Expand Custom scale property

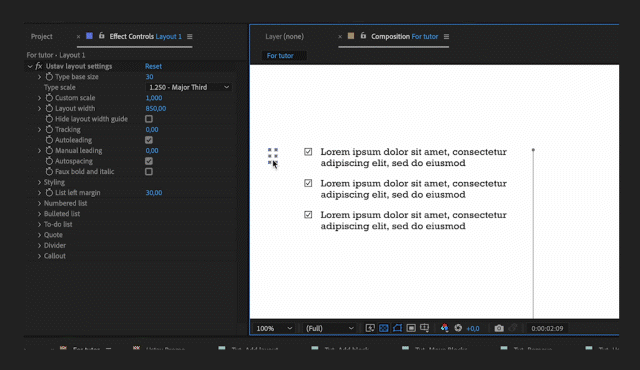point(39,98)
